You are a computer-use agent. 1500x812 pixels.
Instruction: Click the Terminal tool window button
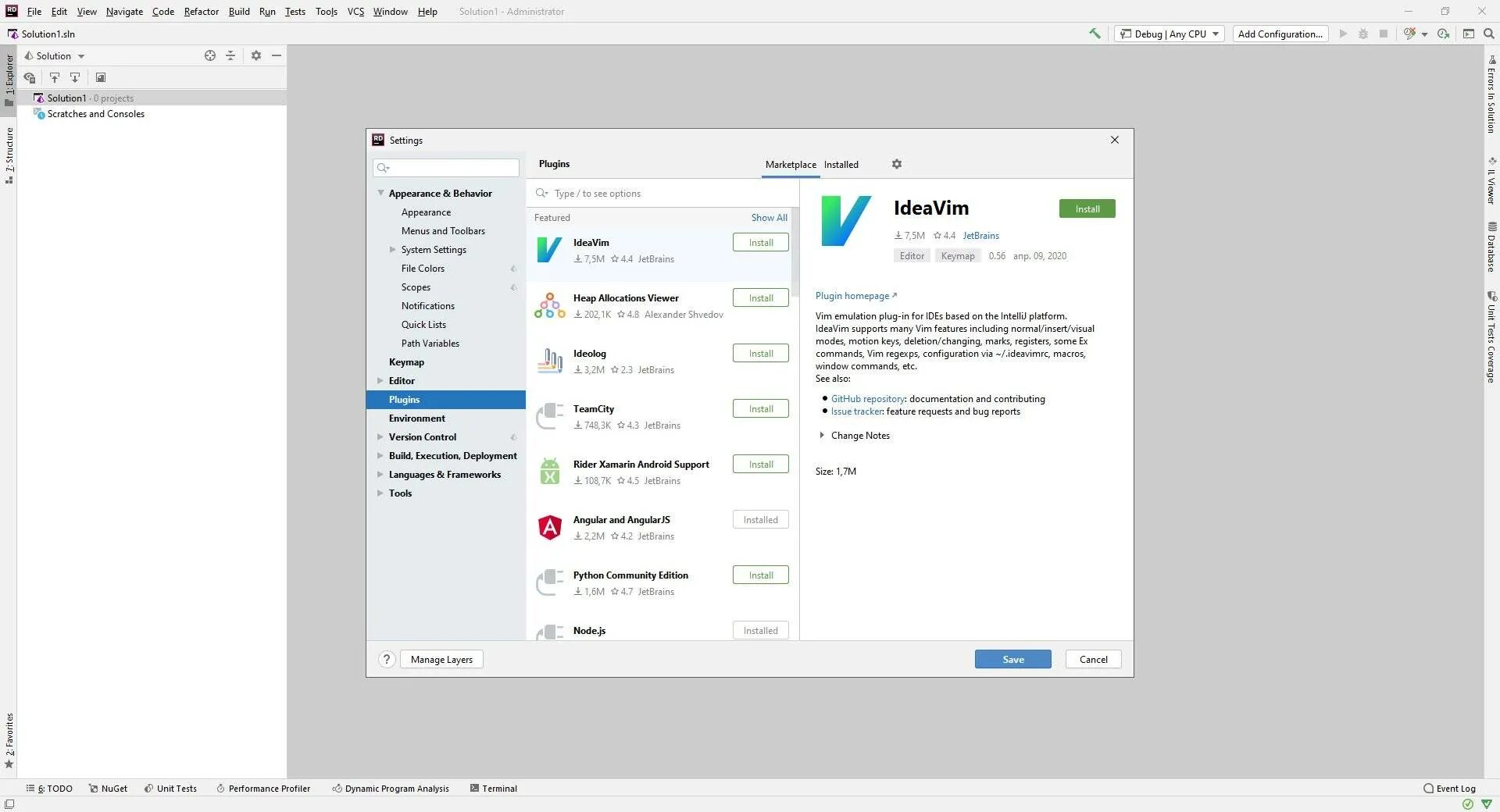(x=494, y=789)
